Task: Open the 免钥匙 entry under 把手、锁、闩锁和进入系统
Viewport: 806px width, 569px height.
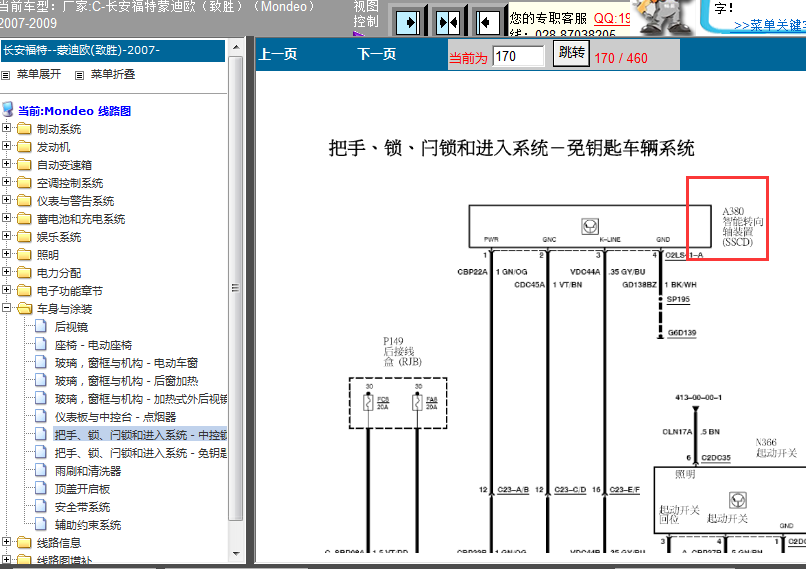Action: (141, 453)
